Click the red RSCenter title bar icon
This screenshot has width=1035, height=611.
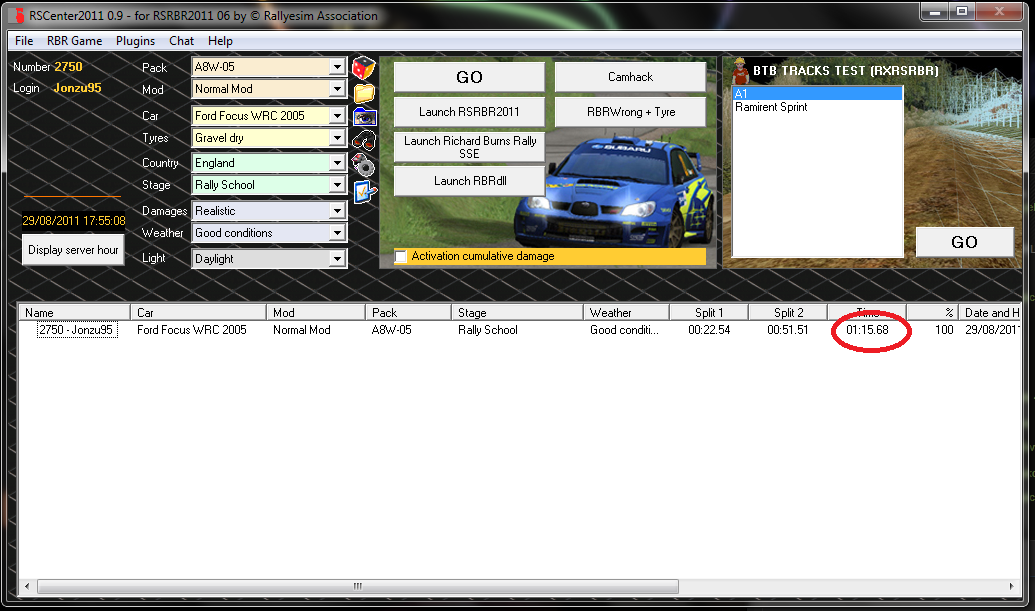pyautogui.click(x=18, y=15)
